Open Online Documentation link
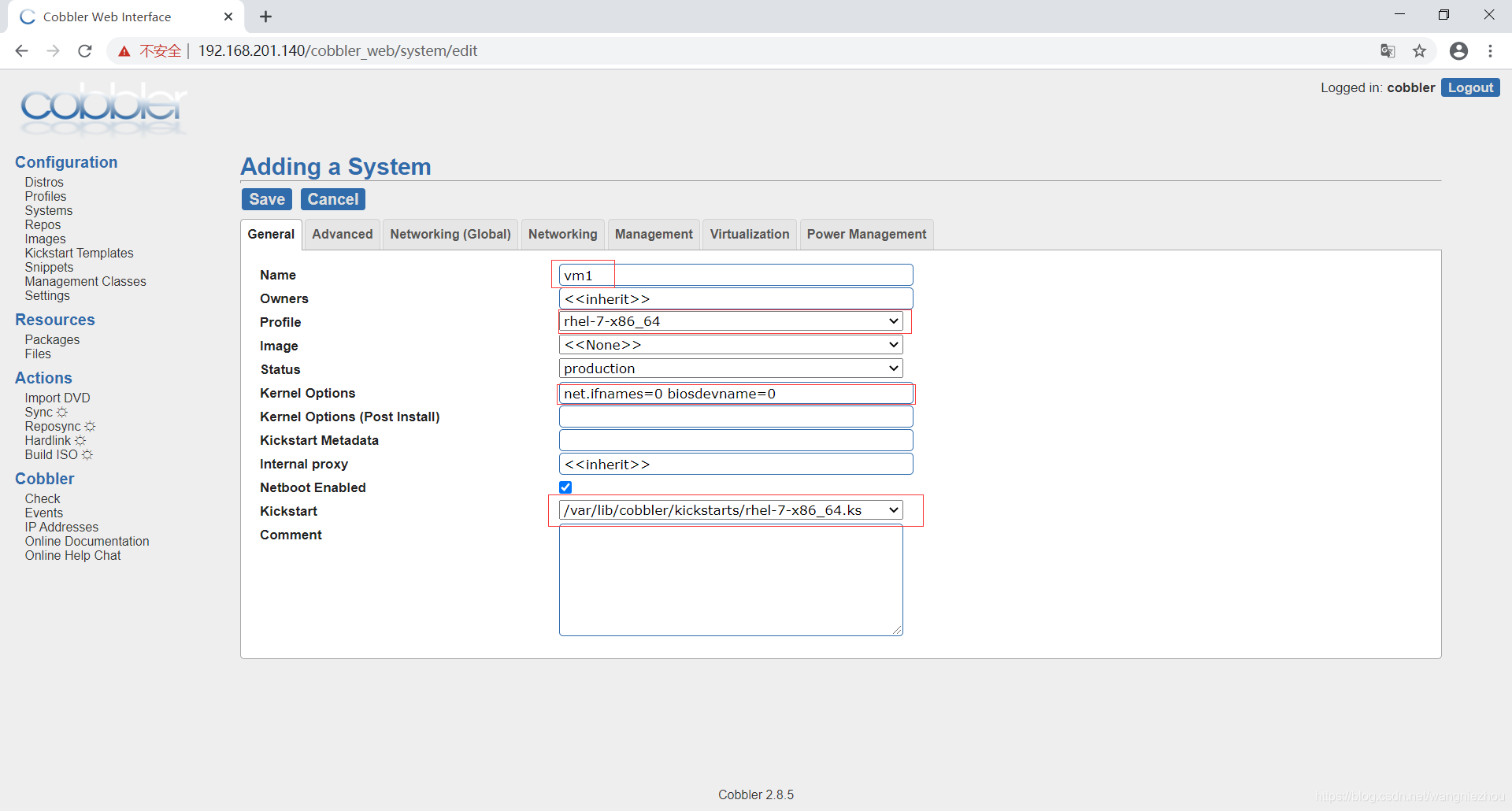Image resolution: width=1512 pixels, height=811 pixels. (87, 542)
